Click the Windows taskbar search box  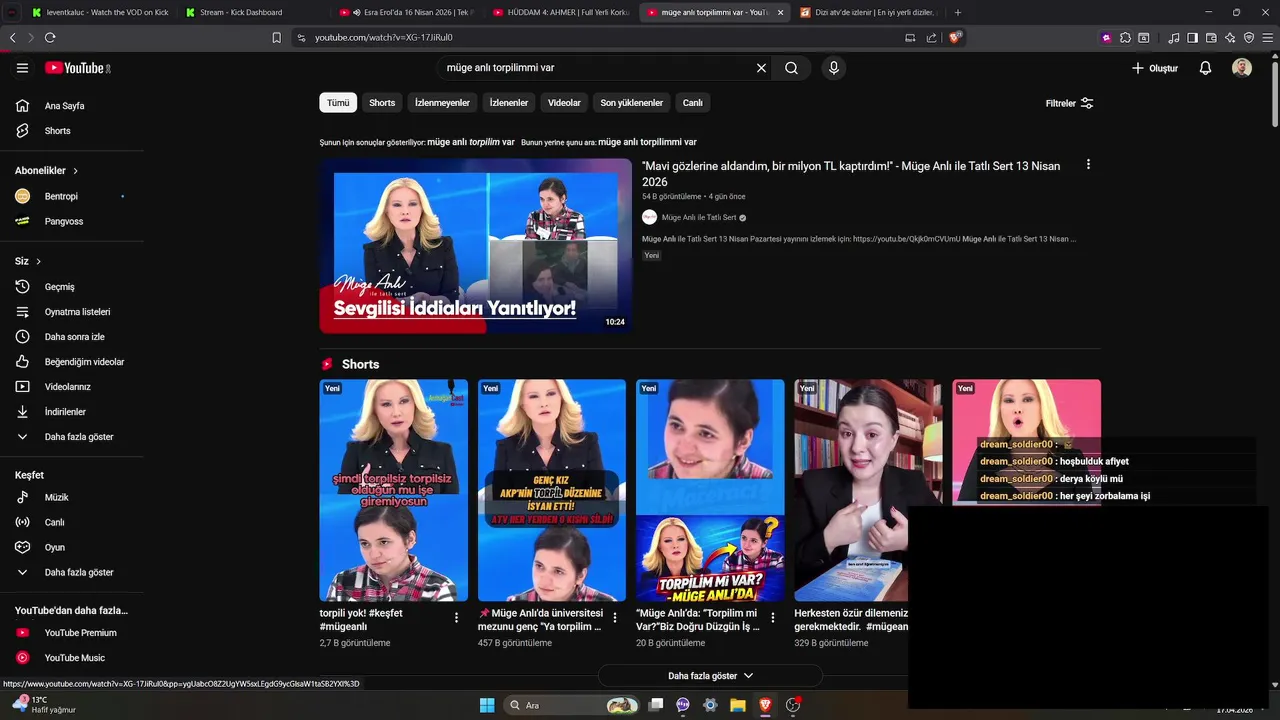point(570,705)
